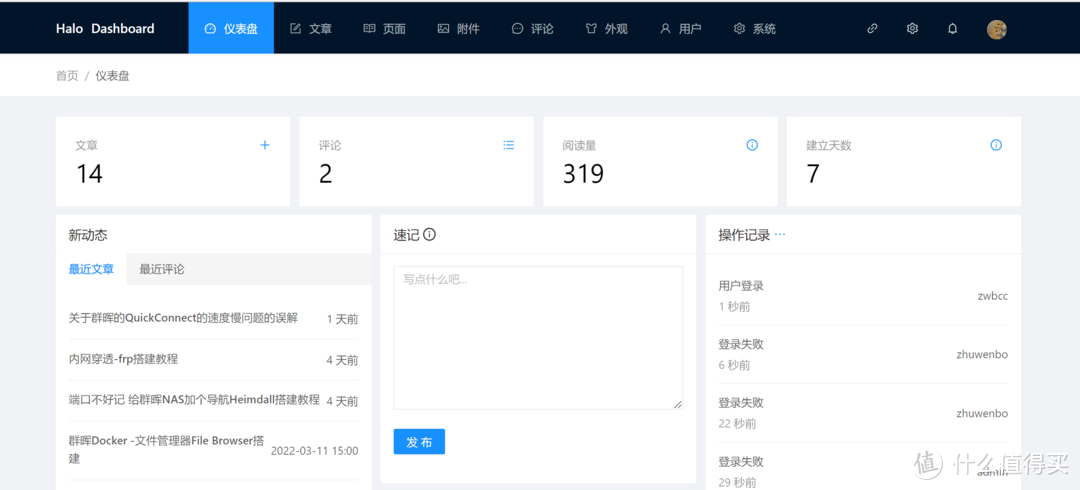Add new article with plus icon
The image size is (1080, 490).
point(264,145)
